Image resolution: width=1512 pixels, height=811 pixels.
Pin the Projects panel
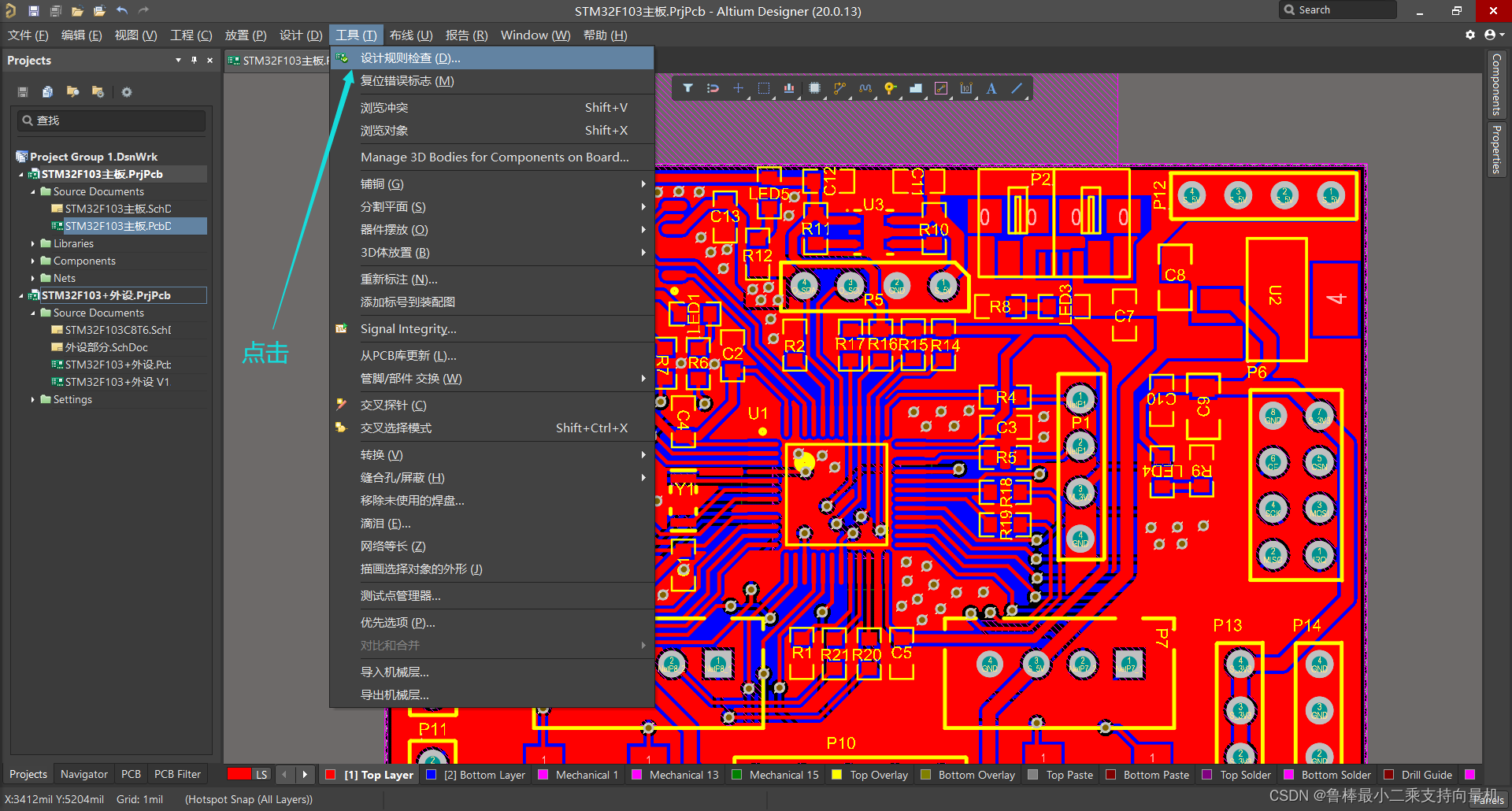(194, 60)
